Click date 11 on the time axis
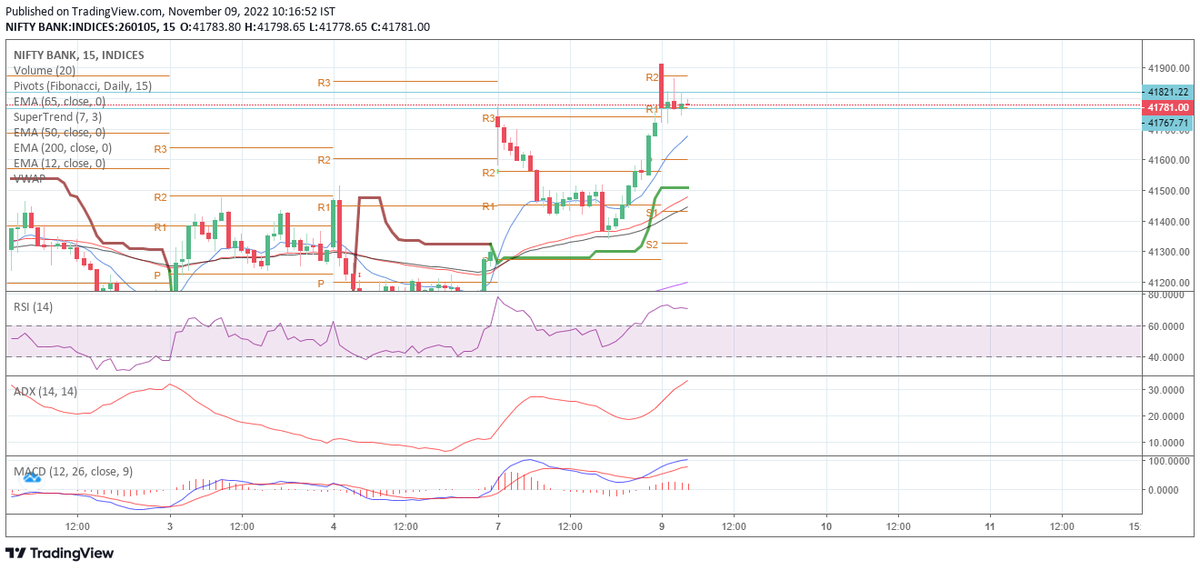Viewport: 1200px width, 570px height. point(990,524)
